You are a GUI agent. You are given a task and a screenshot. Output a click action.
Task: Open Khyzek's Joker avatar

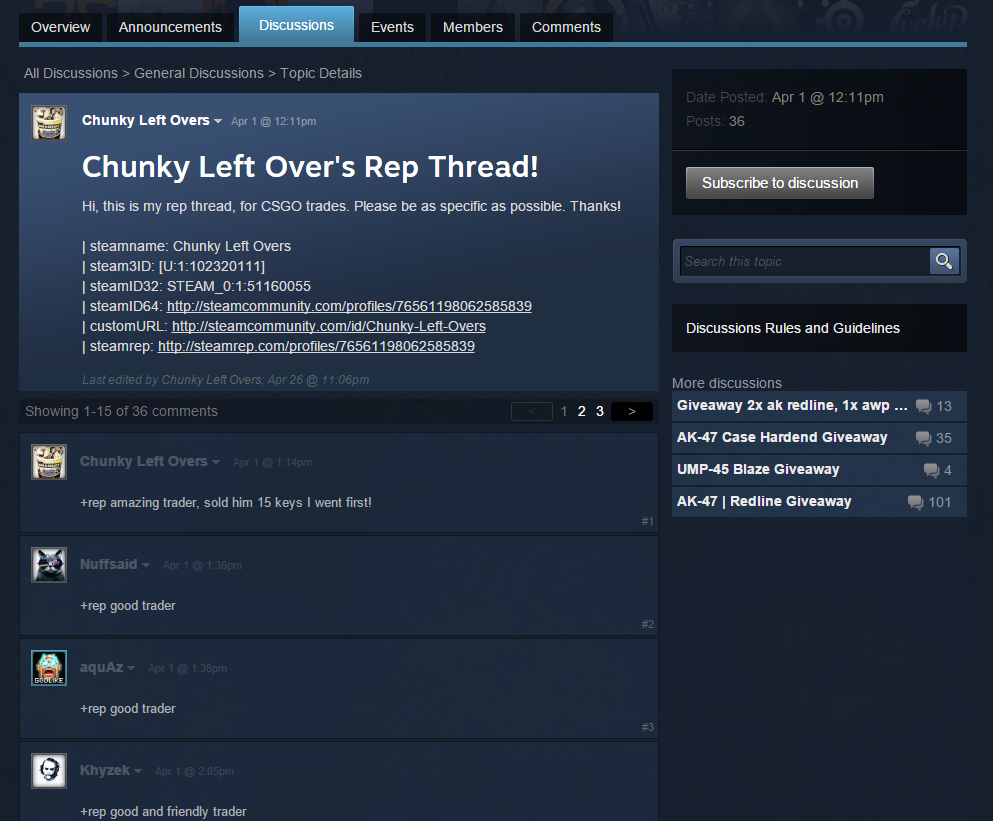(49, 771)
